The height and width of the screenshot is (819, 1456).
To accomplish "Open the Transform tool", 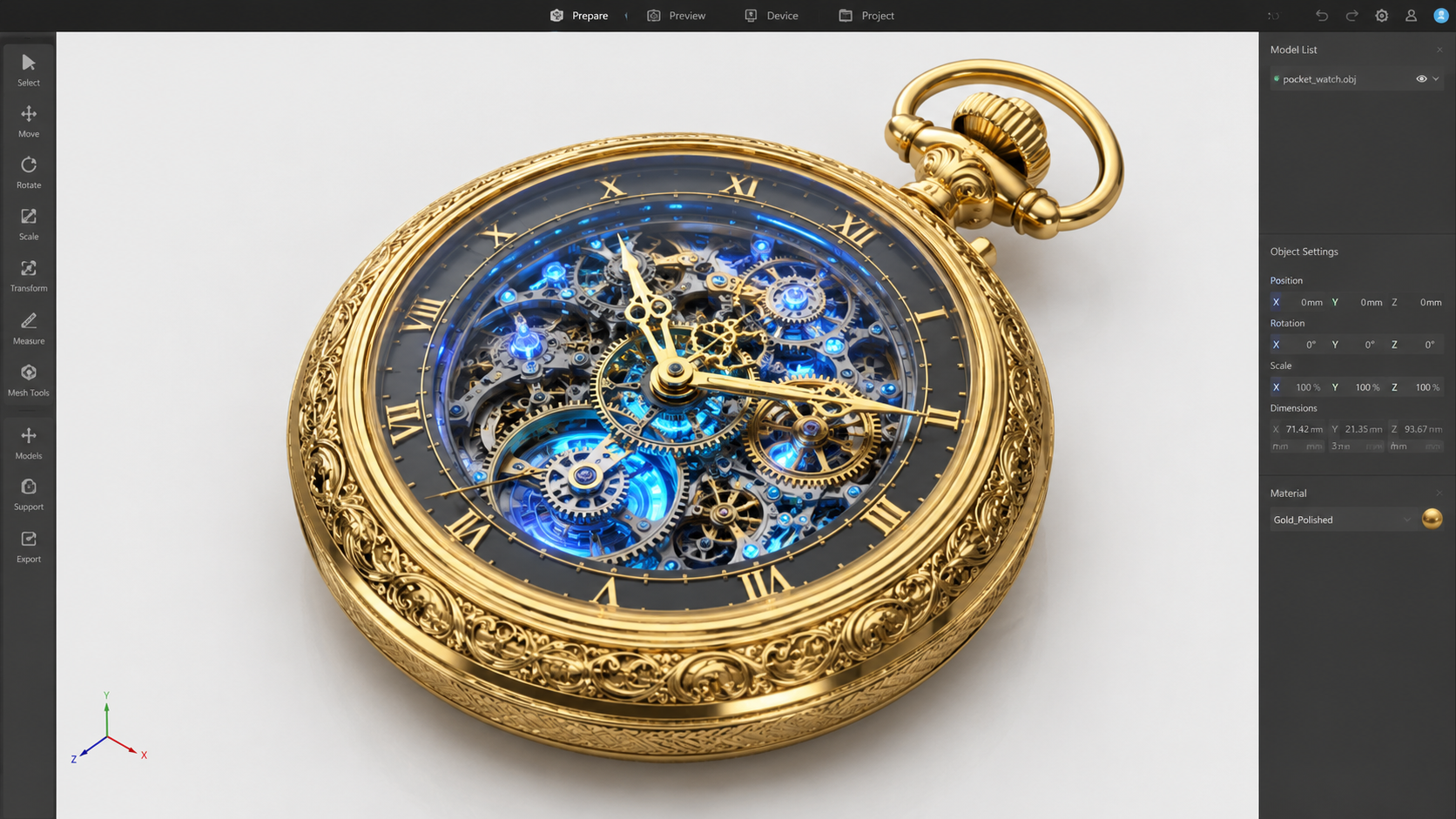I will (x=29, y=275).
